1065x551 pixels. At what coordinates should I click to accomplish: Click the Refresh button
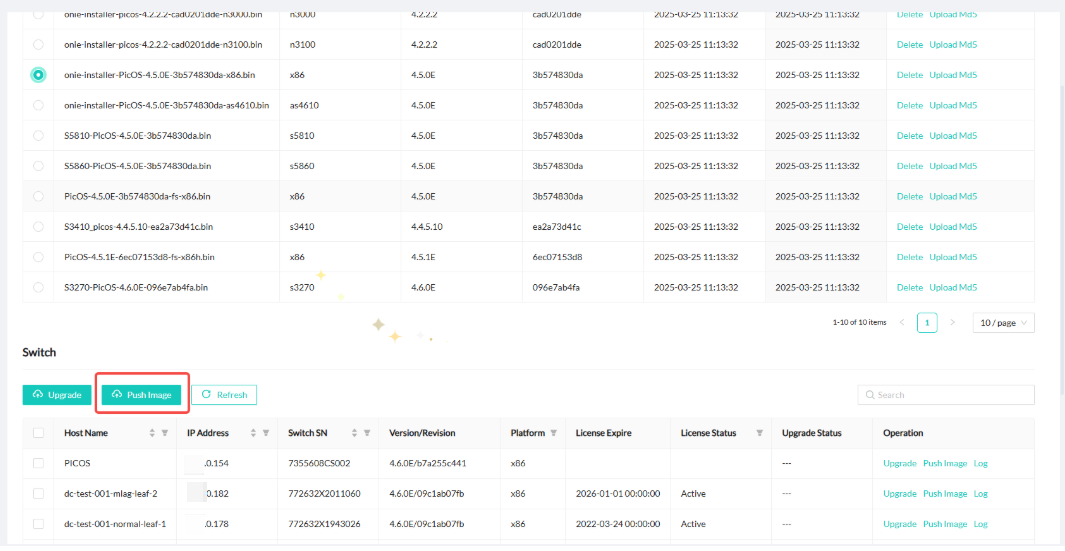pyautogui.click(x=224, y=395)
